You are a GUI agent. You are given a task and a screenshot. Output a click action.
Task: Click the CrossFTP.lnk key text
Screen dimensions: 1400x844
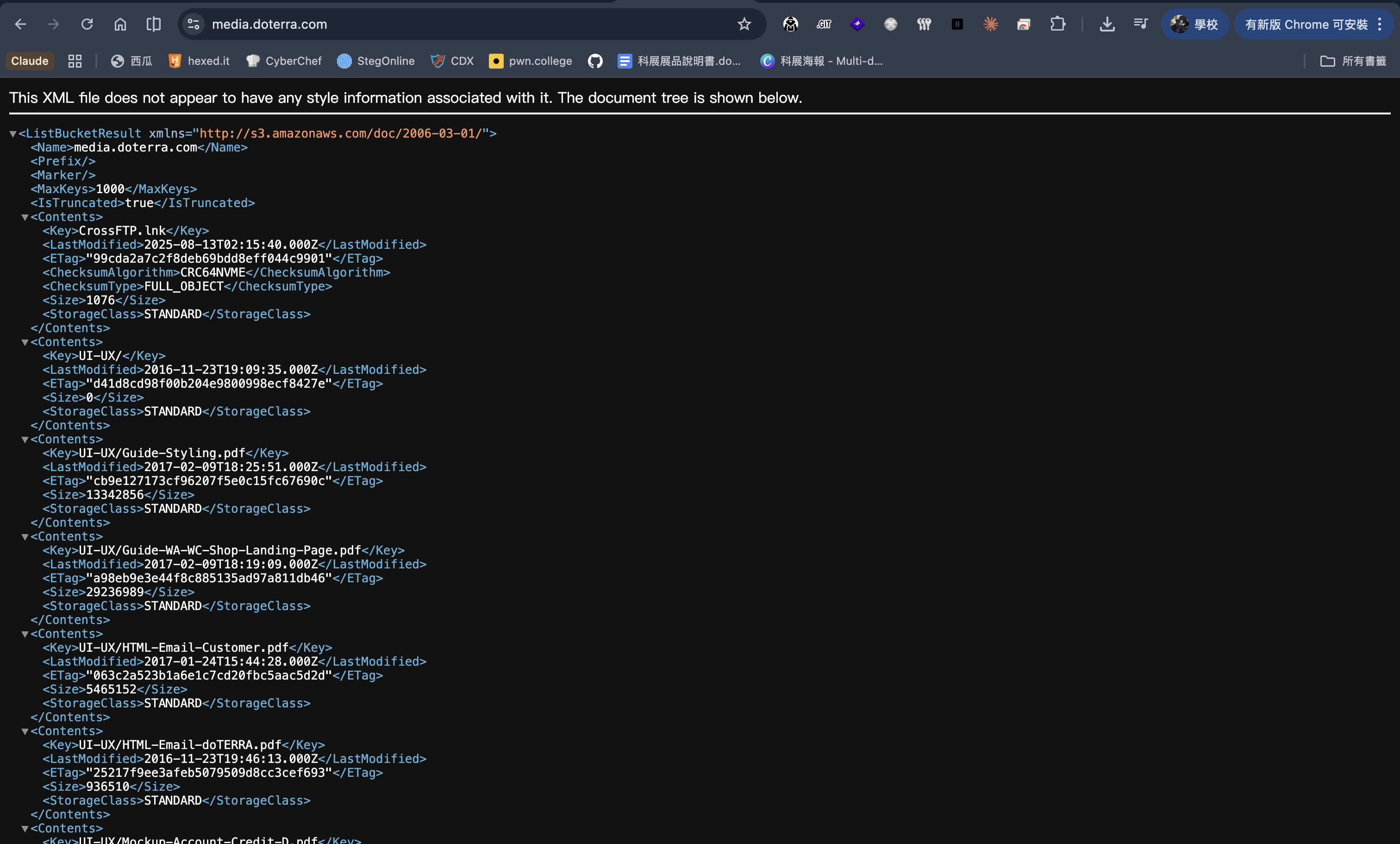pos(122,231)
